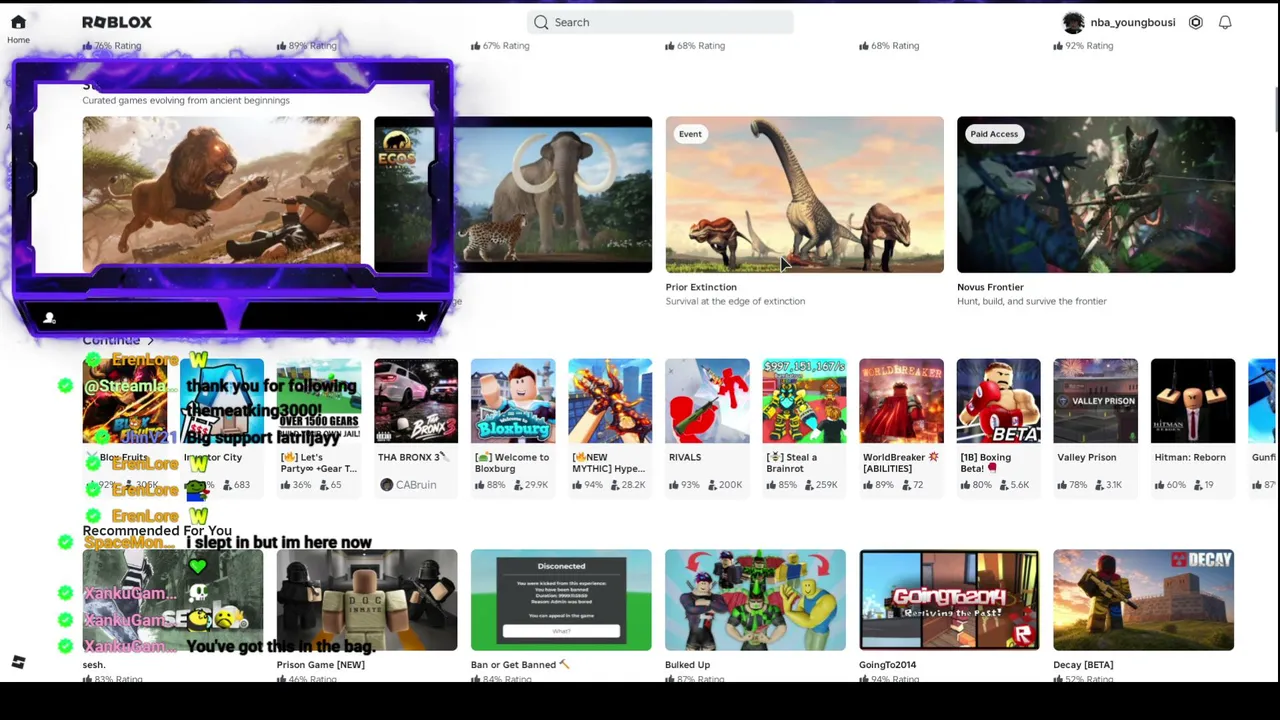The width and height of the screenshot is (1280, 720).
Task: Click the Roblox logo in header
Action: point(117,22)
